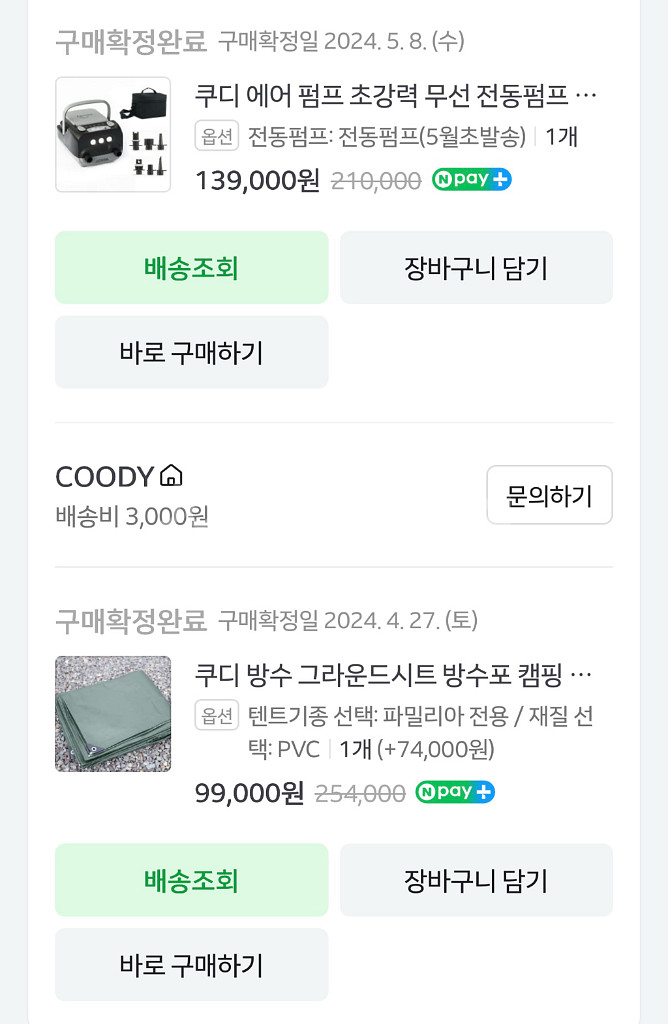Add the air pump to cart
This screenshot has height=1024, width=668.
pos(476,268)
